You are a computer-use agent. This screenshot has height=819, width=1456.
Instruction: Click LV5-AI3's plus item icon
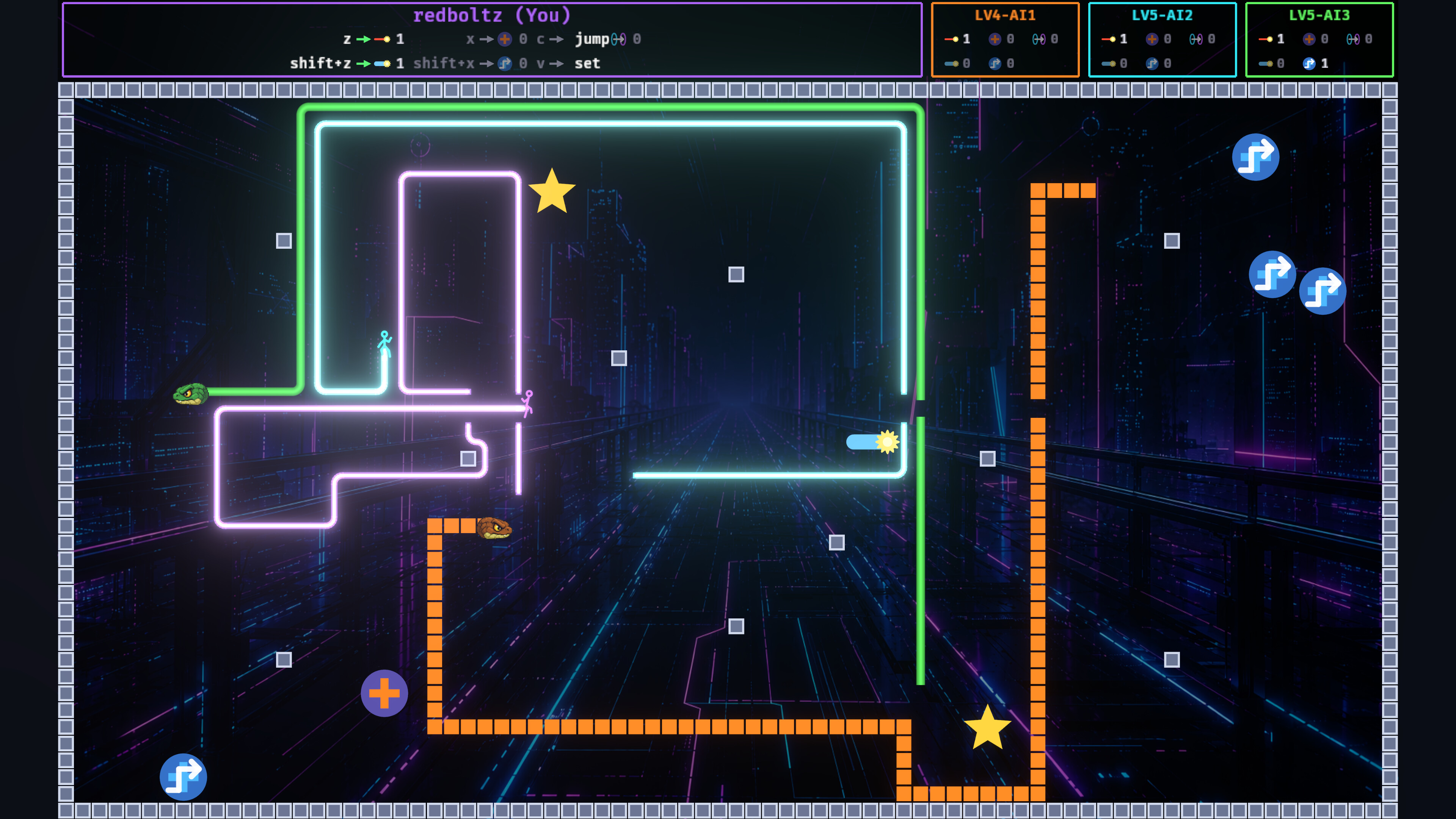pos(1309,39)
